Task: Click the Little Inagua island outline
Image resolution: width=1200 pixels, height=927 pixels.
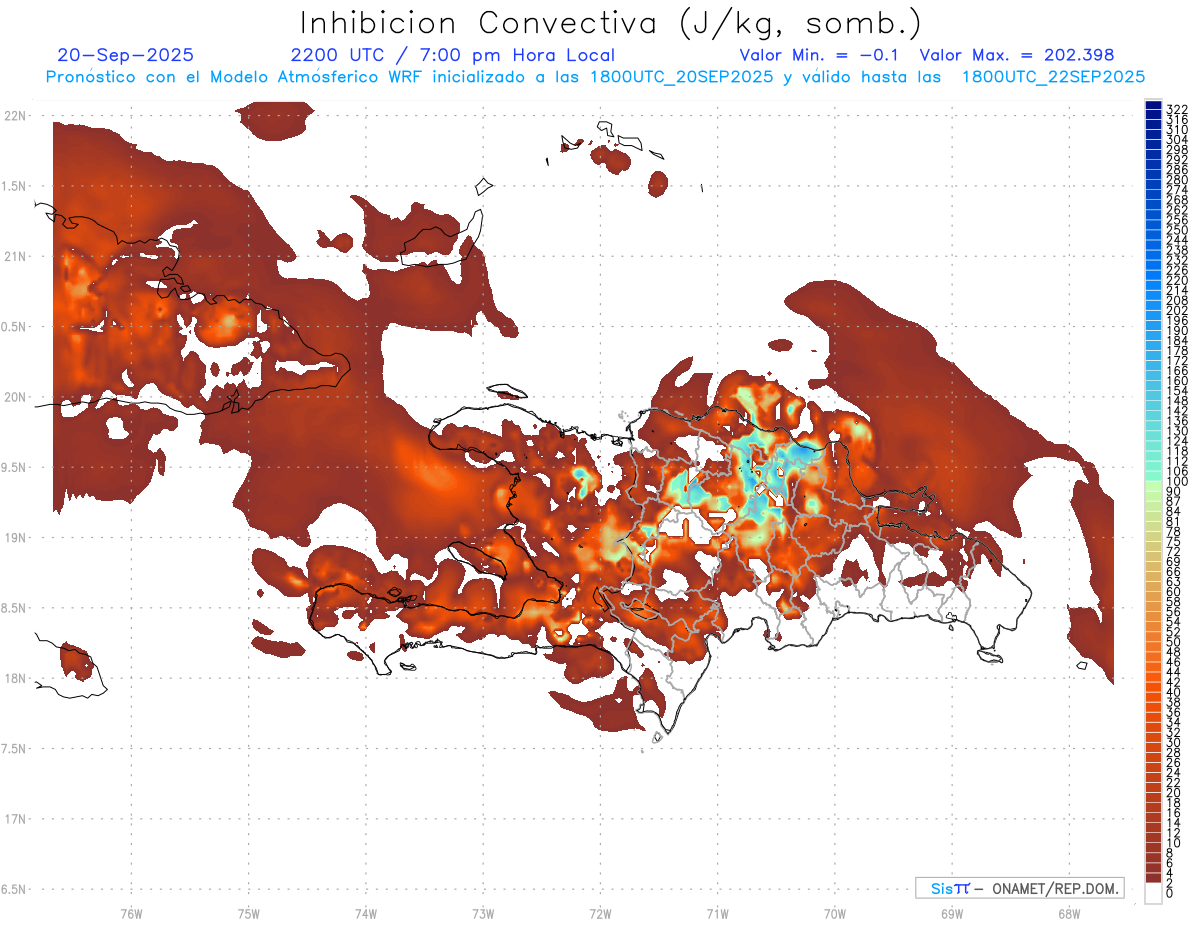Action: pyautogui.click(x=484, y=186)
